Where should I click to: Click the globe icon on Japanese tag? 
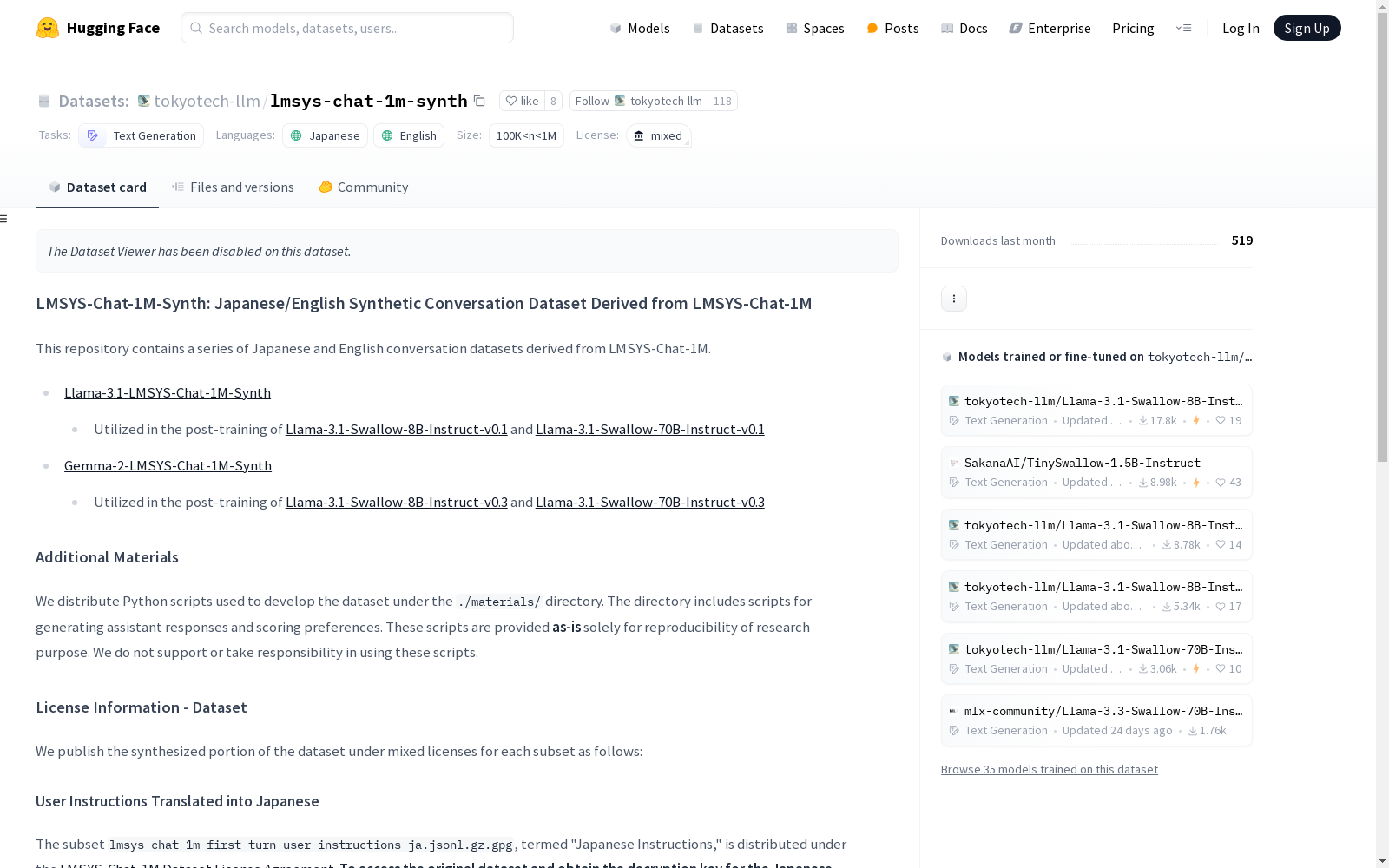click(x=296, y=135)
